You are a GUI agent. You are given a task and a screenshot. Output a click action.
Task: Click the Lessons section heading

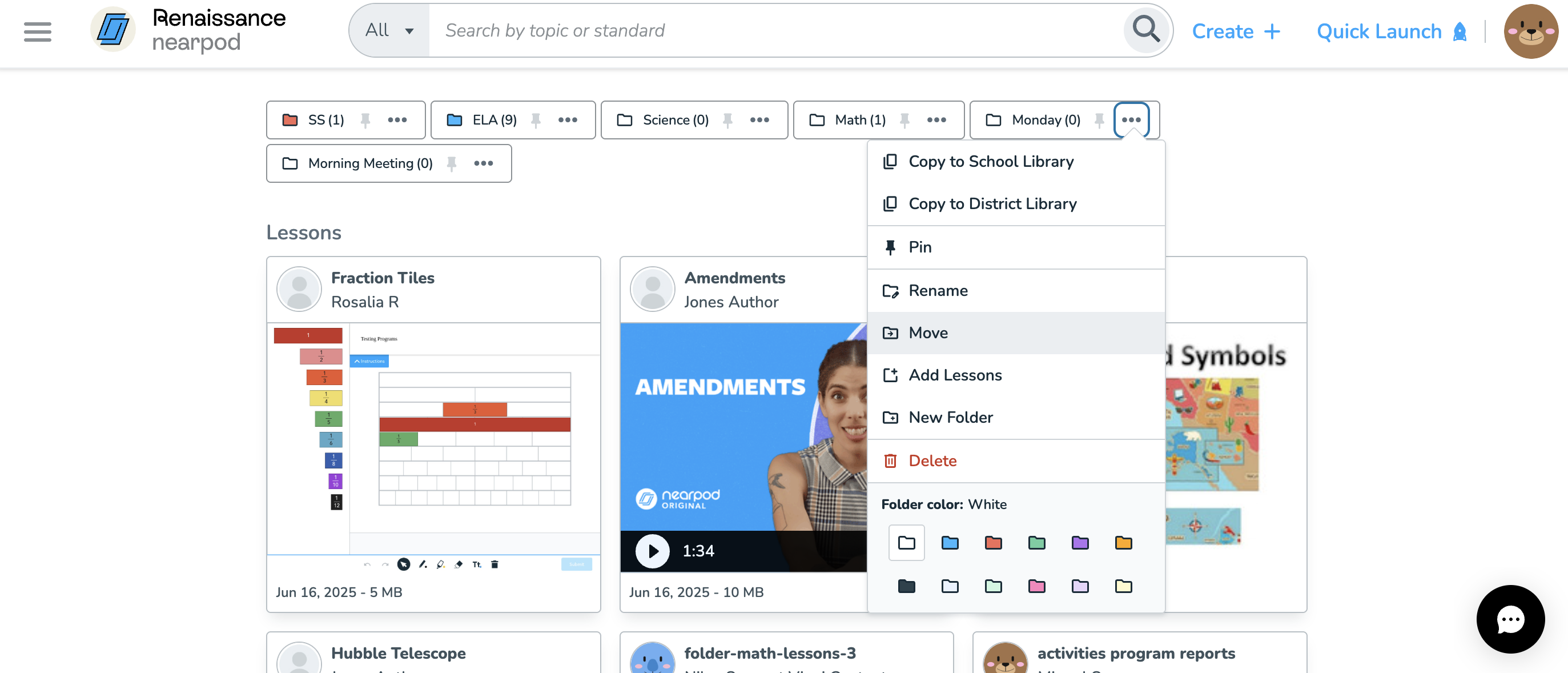click(303, 233)
